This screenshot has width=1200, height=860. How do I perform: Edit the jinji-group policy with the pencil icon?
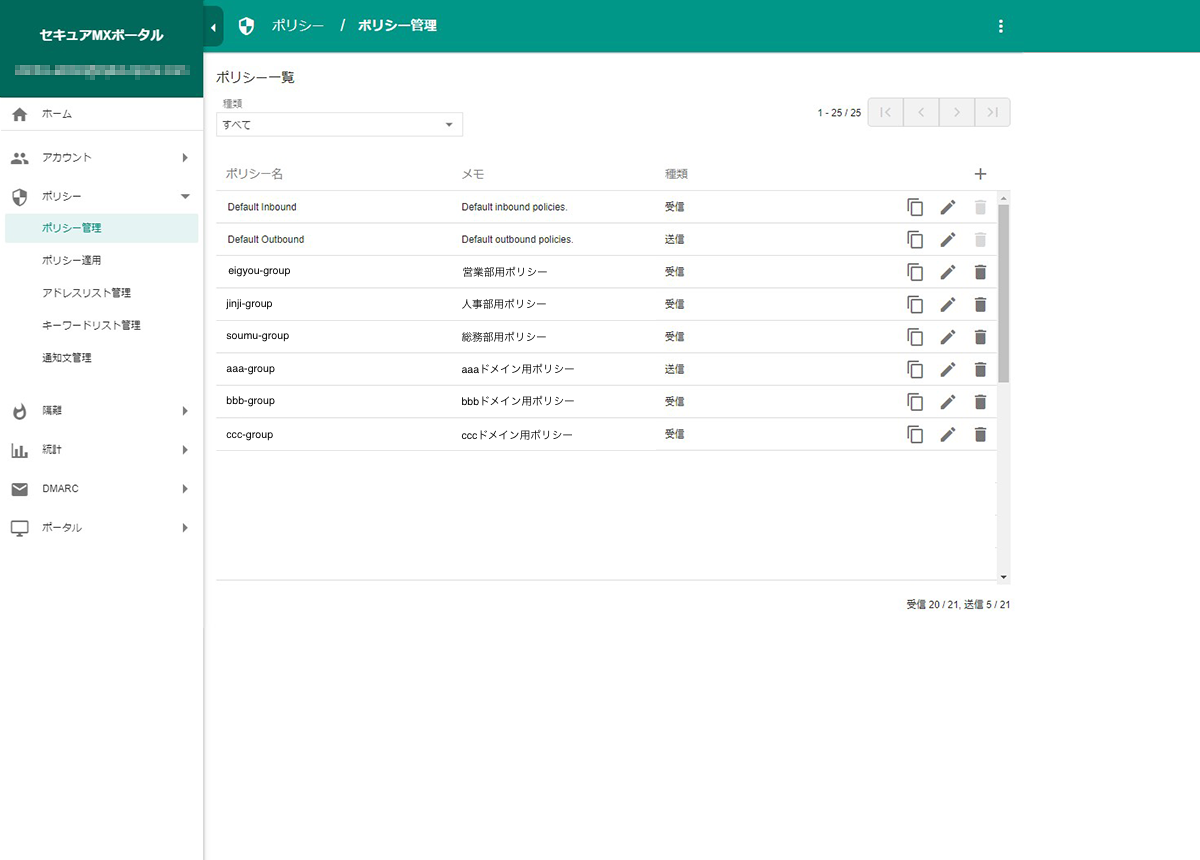(948, 305)
